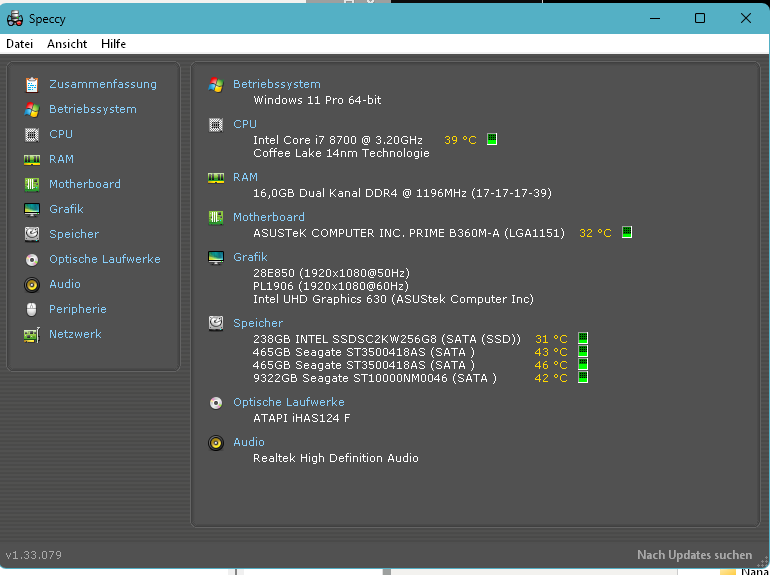The image size is (770, 575).
Task: Click the 9322GB Seagate ST10000NM0046 entry
Action: [x=374, y=379]
